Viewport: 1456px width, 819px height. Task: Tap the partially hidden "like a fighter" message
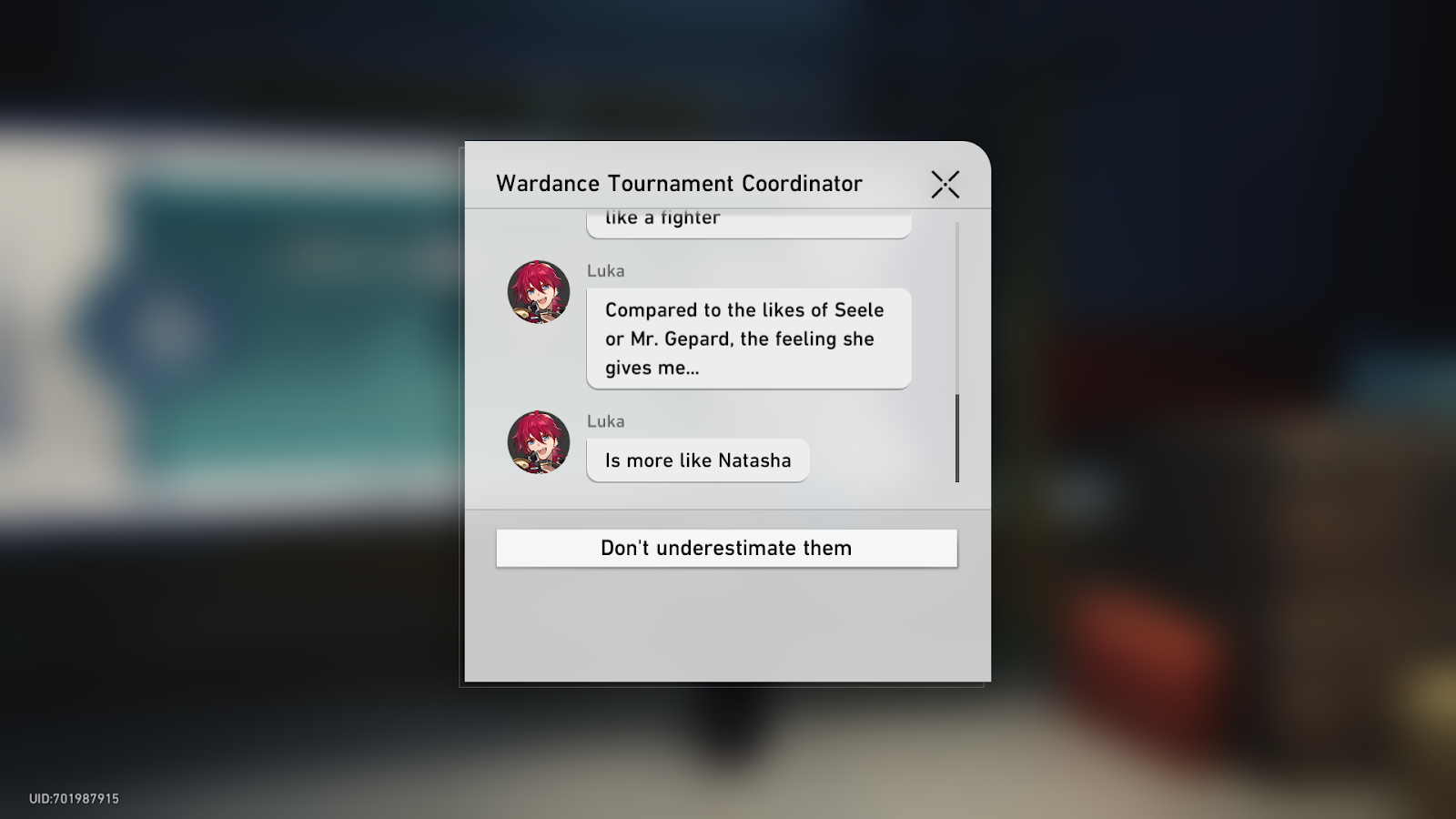[749, 223]
